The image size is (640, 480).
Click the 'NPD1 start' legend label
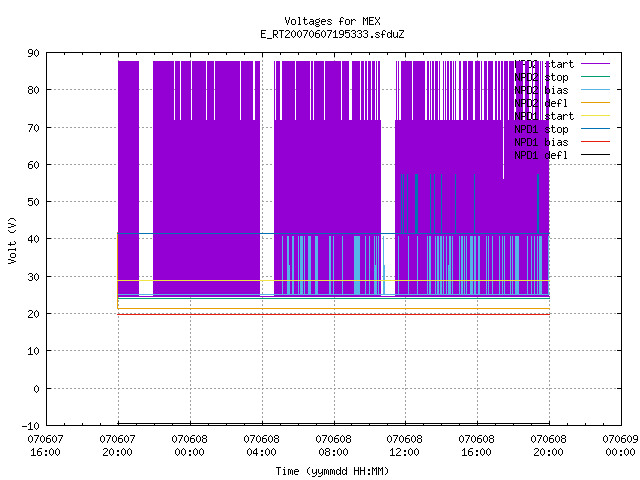tap(544, 116)
